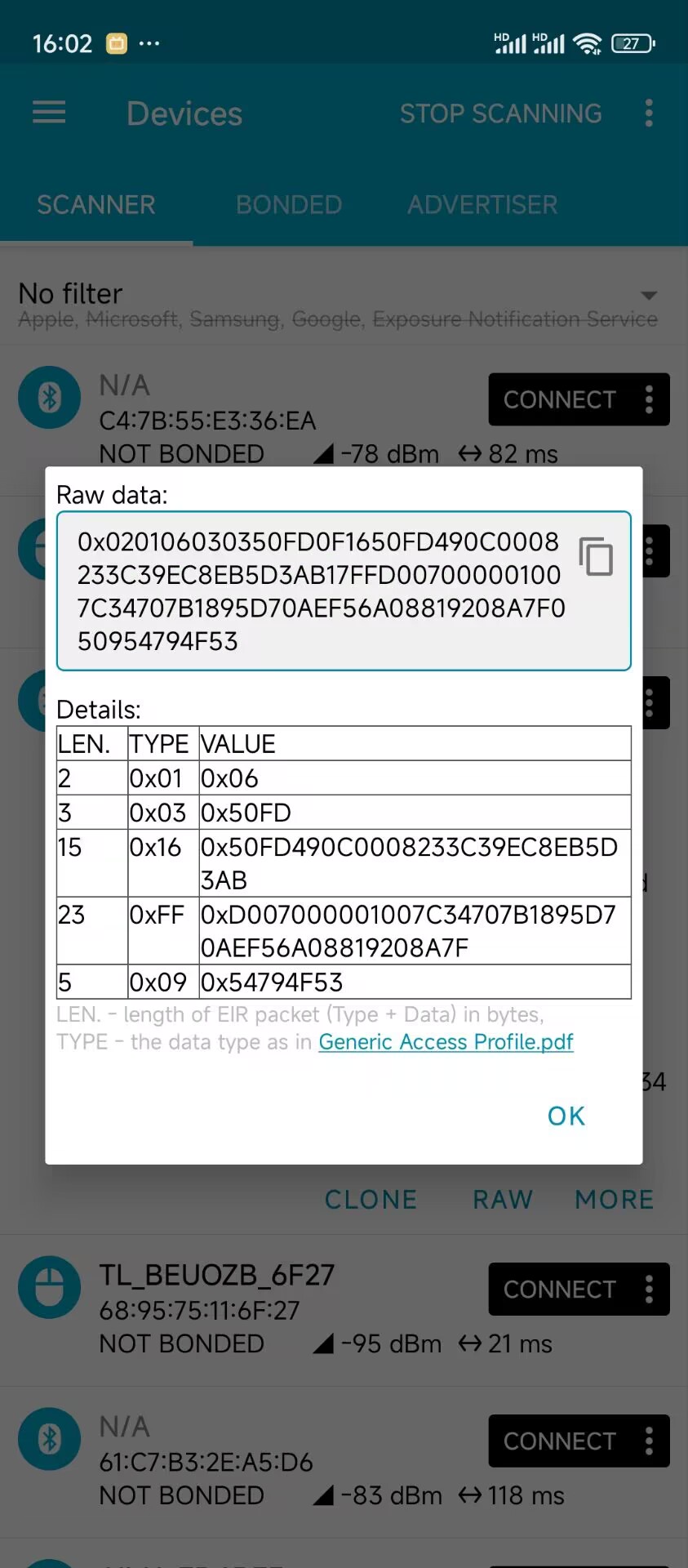Screen dimensions: 688x1568
Task: Tap the Bluetooth icon of device C4:7B:55:E3:36:EA
Action: 50,398
